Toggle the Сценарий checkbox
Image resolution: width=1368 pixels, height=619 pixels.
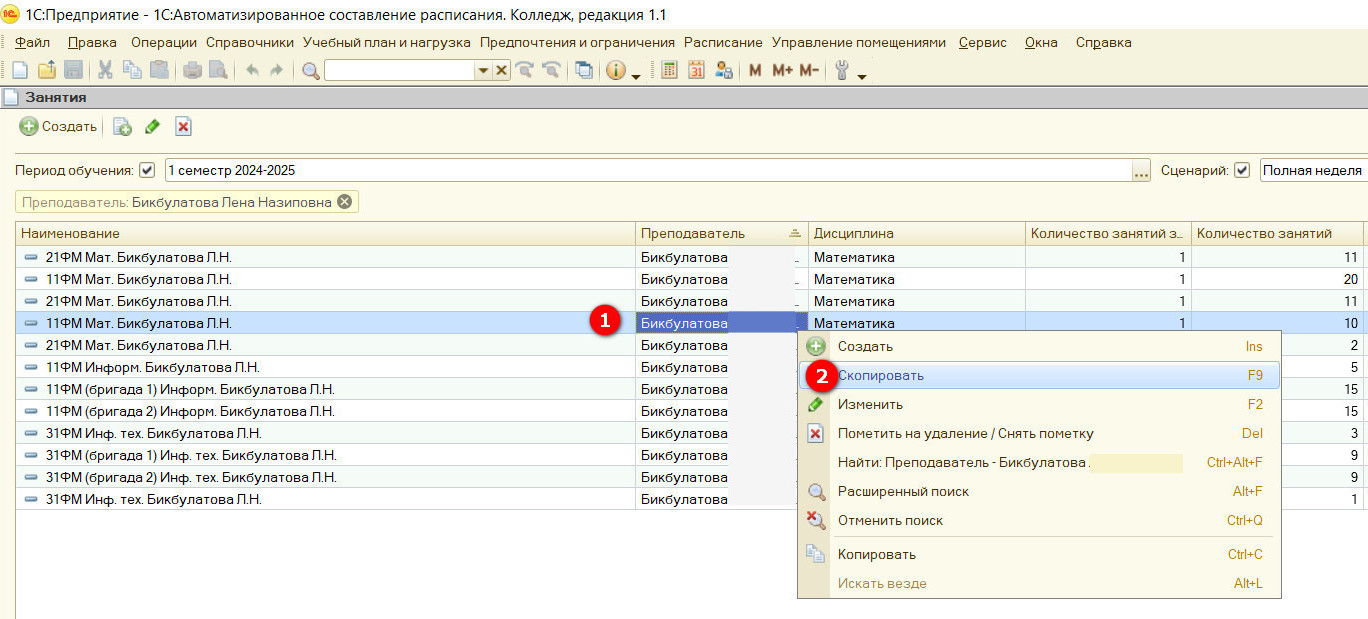coord(1242,170)
